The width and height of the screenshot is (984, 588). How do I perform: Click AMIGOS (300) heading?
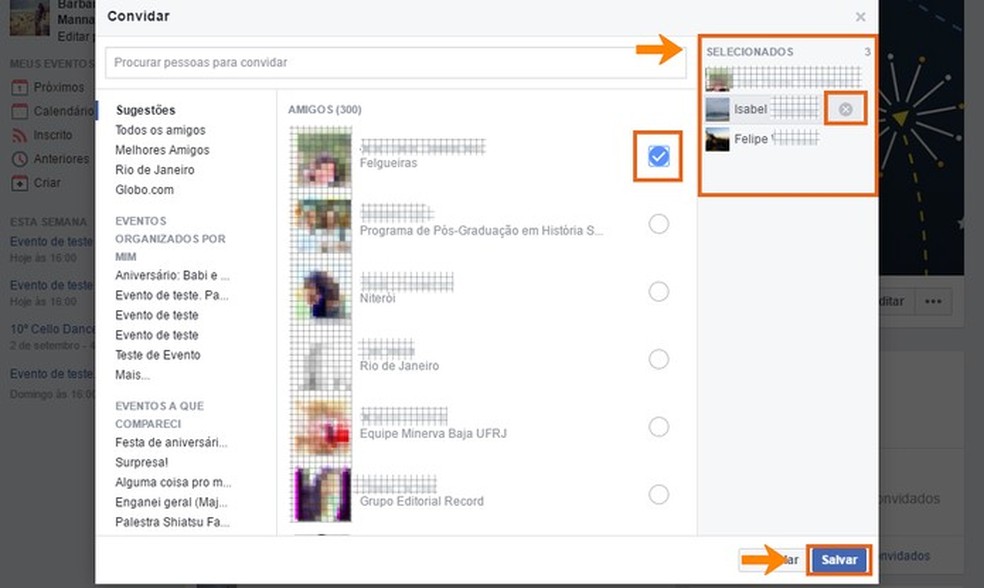tap(324, 110)
